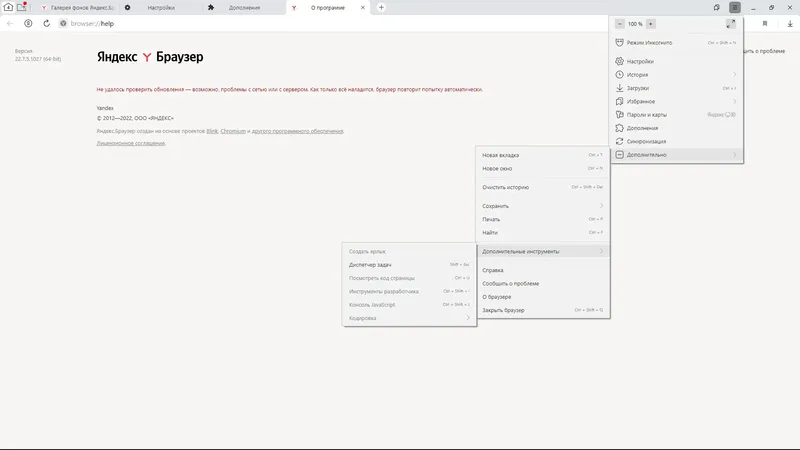Open the tab panel icon with the red dot
Screen dimensions: 800x450
(21, 7)
